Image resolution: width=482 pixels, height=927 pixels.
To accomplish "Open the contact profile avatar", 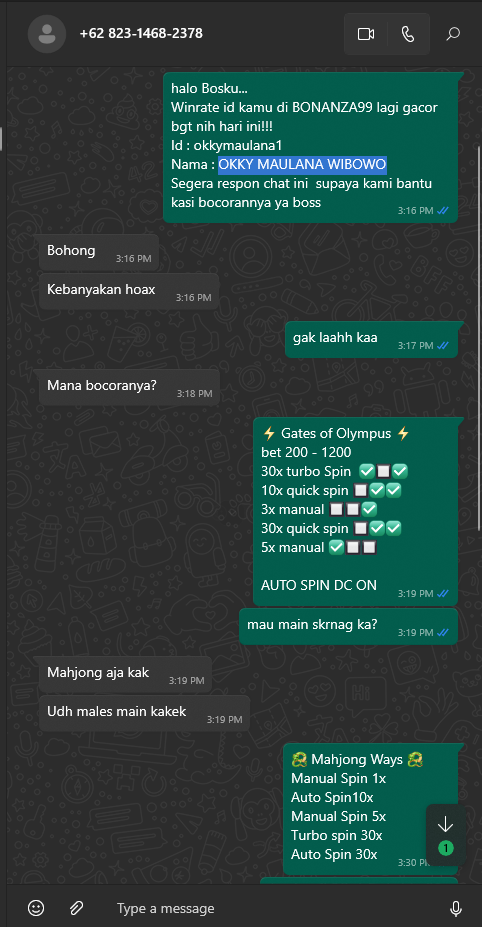I will 47,34.
